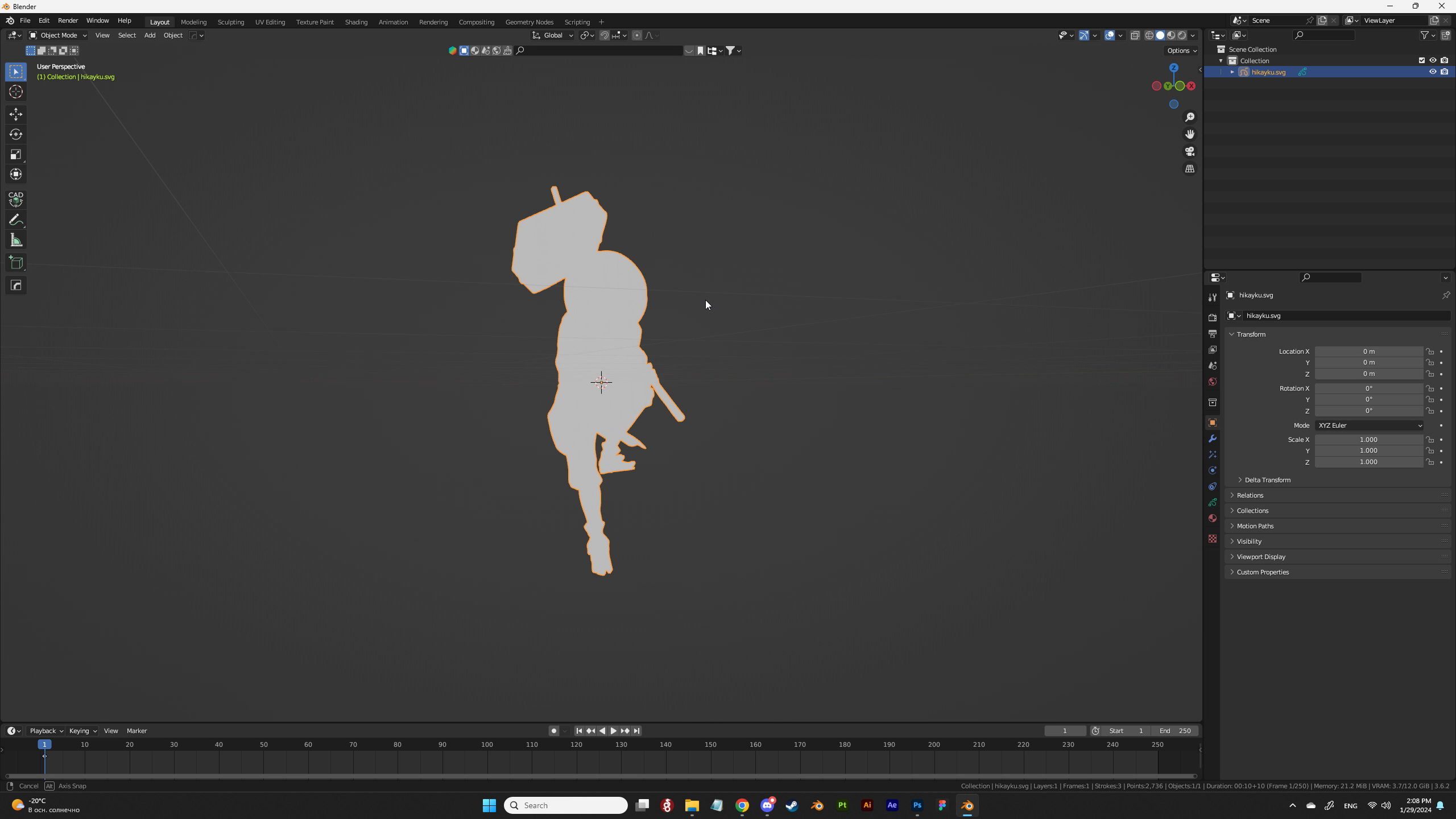The height and width of the screenshot is (819, 1456).
Task: Lock Location X with the padlock toggle
Action: click(x=1429, y=351)
